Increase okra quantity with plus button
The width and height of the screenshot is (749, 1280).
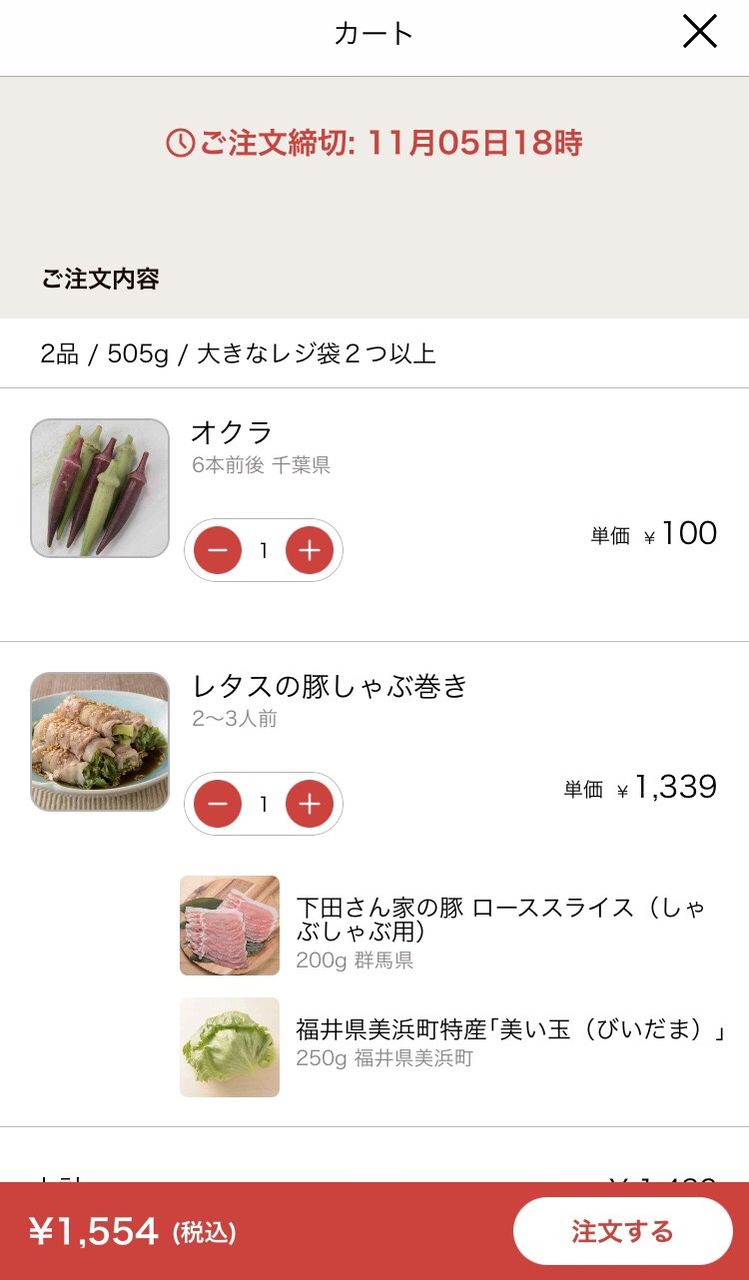[310, 550]
